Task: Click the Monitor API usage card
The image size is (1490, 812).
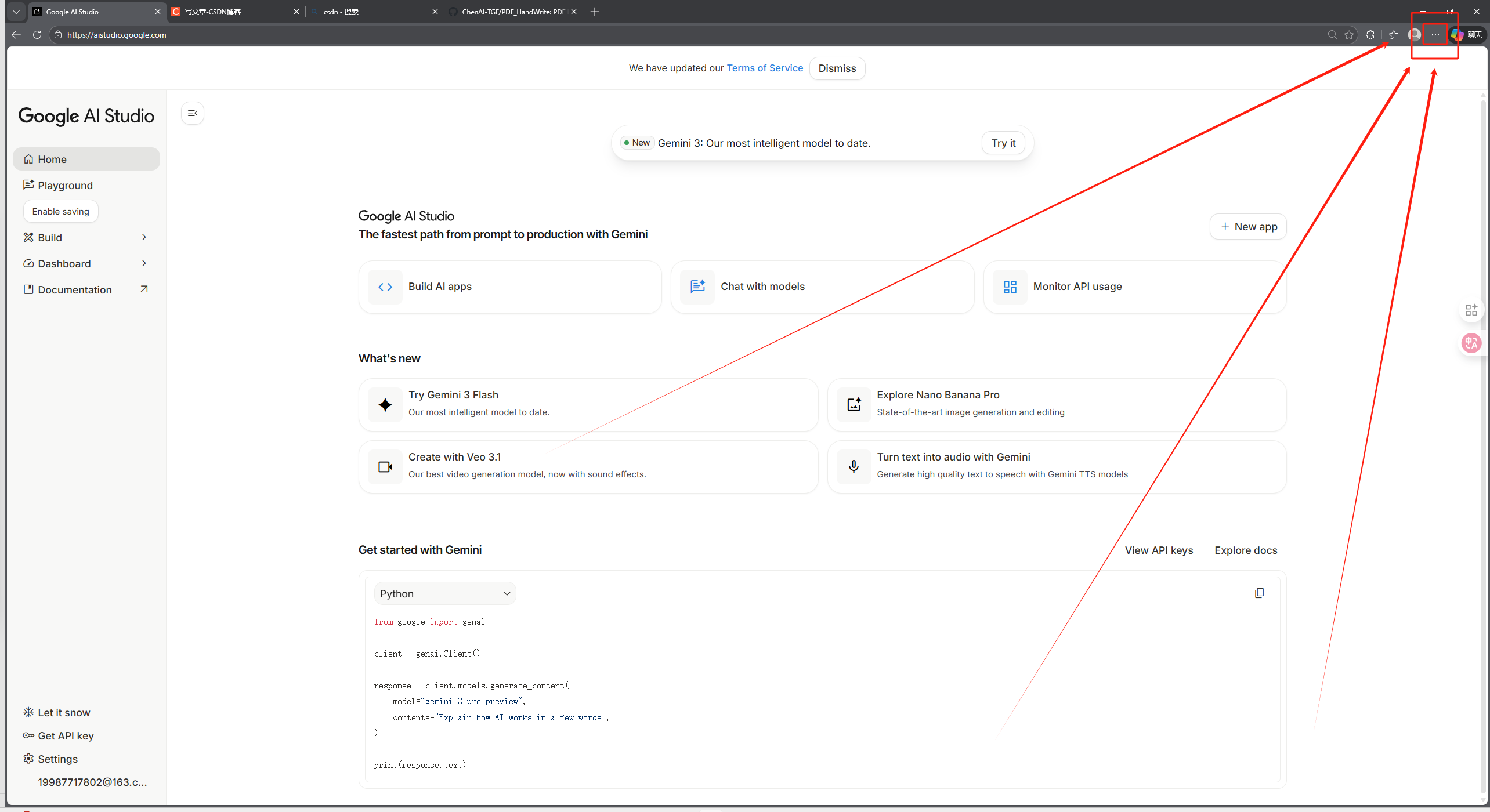Action: coord(1134,287)
